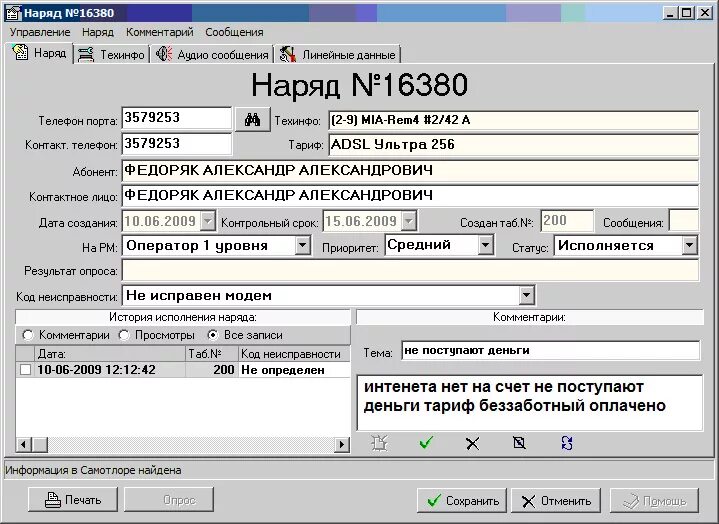
Task: Select the Комментарии radio button
Action: point(28,335)
